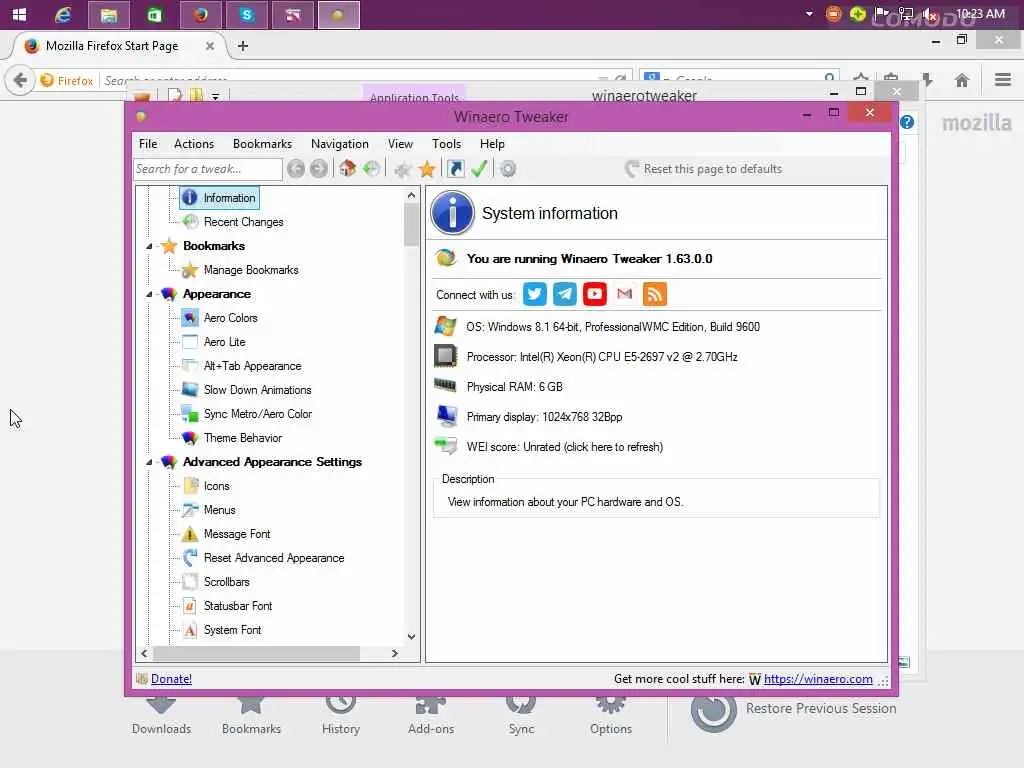Open the Actions menu

[x=194, y=144]
